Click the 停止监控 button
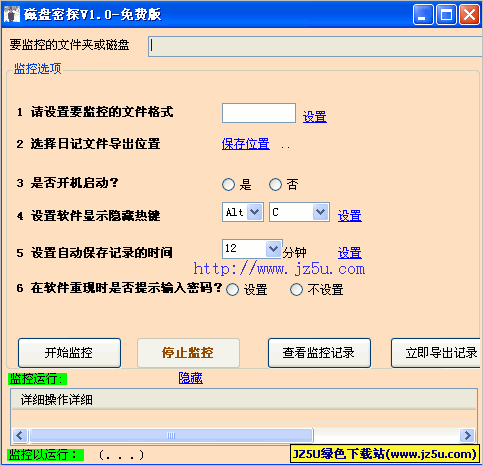 point(188,353)
